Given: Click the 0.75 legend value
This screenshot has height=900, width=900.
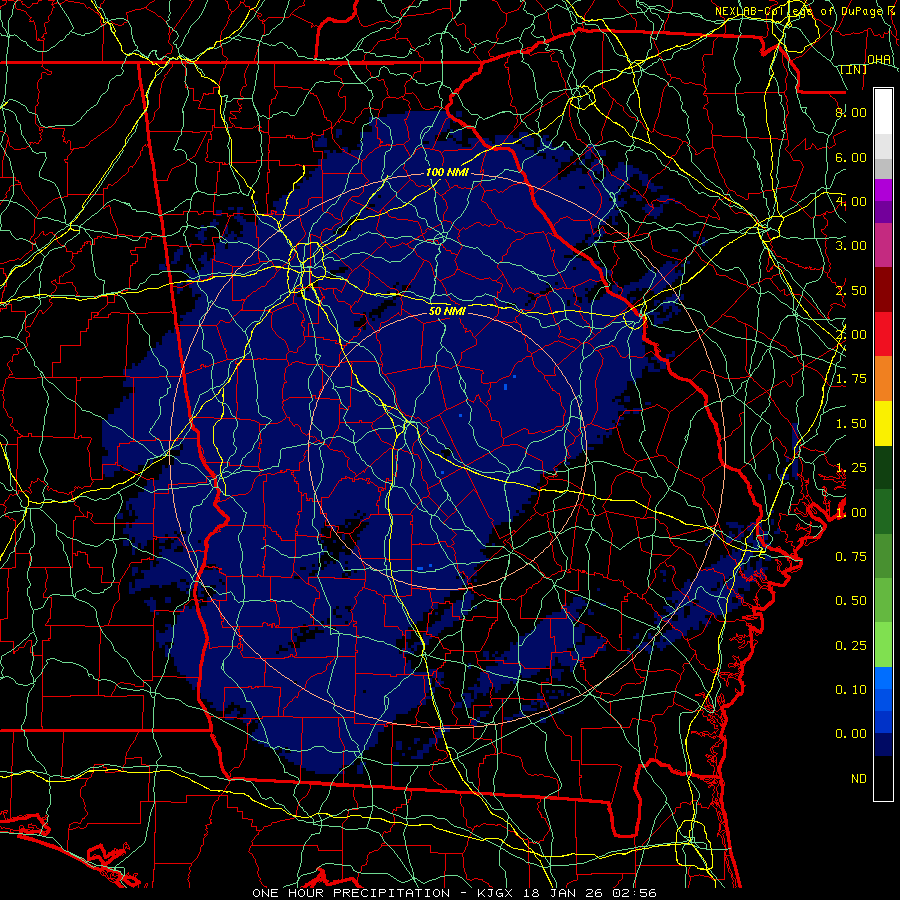Looking at the screenshot, I should click(851, 557).
